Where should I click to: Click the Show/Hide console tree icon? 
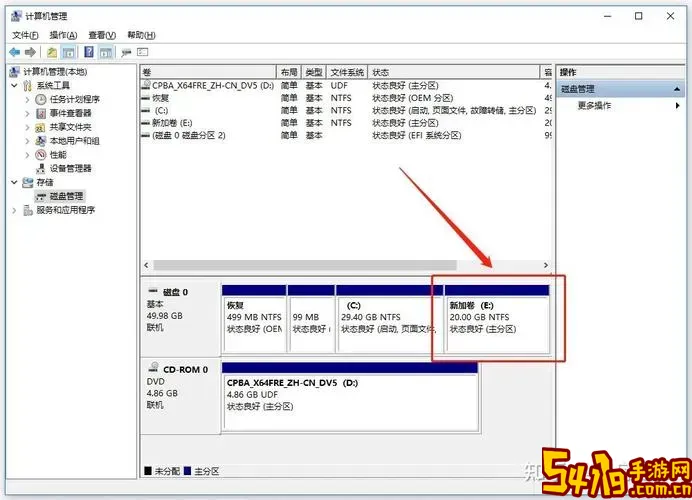[68, 53]
